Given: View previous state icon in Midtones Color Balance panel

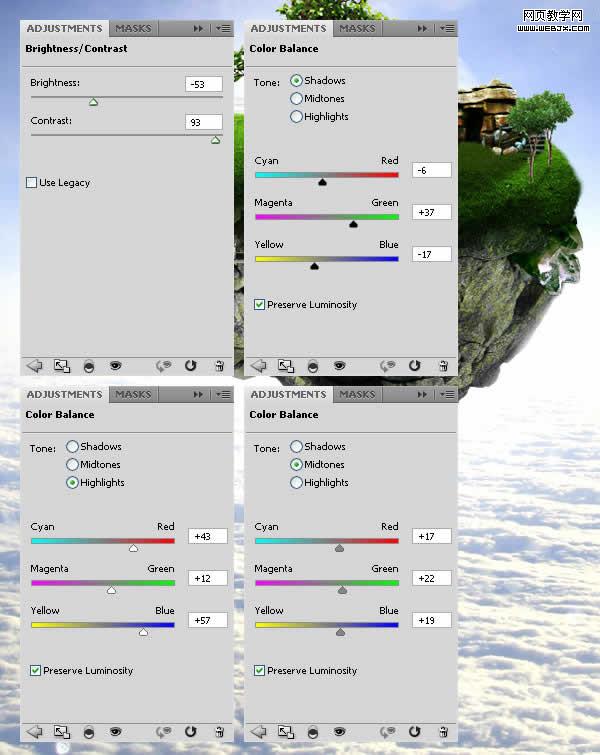Looking at the screenshot, I should coord(388,732).
